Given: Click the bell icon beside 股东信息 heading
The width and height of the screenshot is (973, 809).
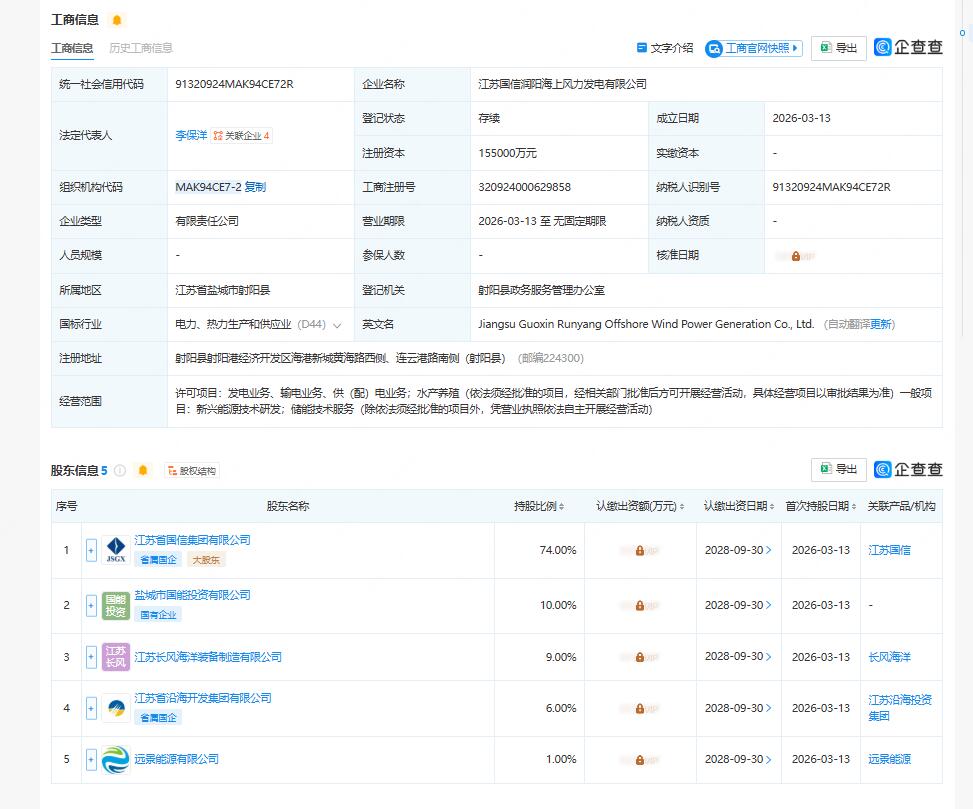Looking at the screenshot, I should 143,470.
